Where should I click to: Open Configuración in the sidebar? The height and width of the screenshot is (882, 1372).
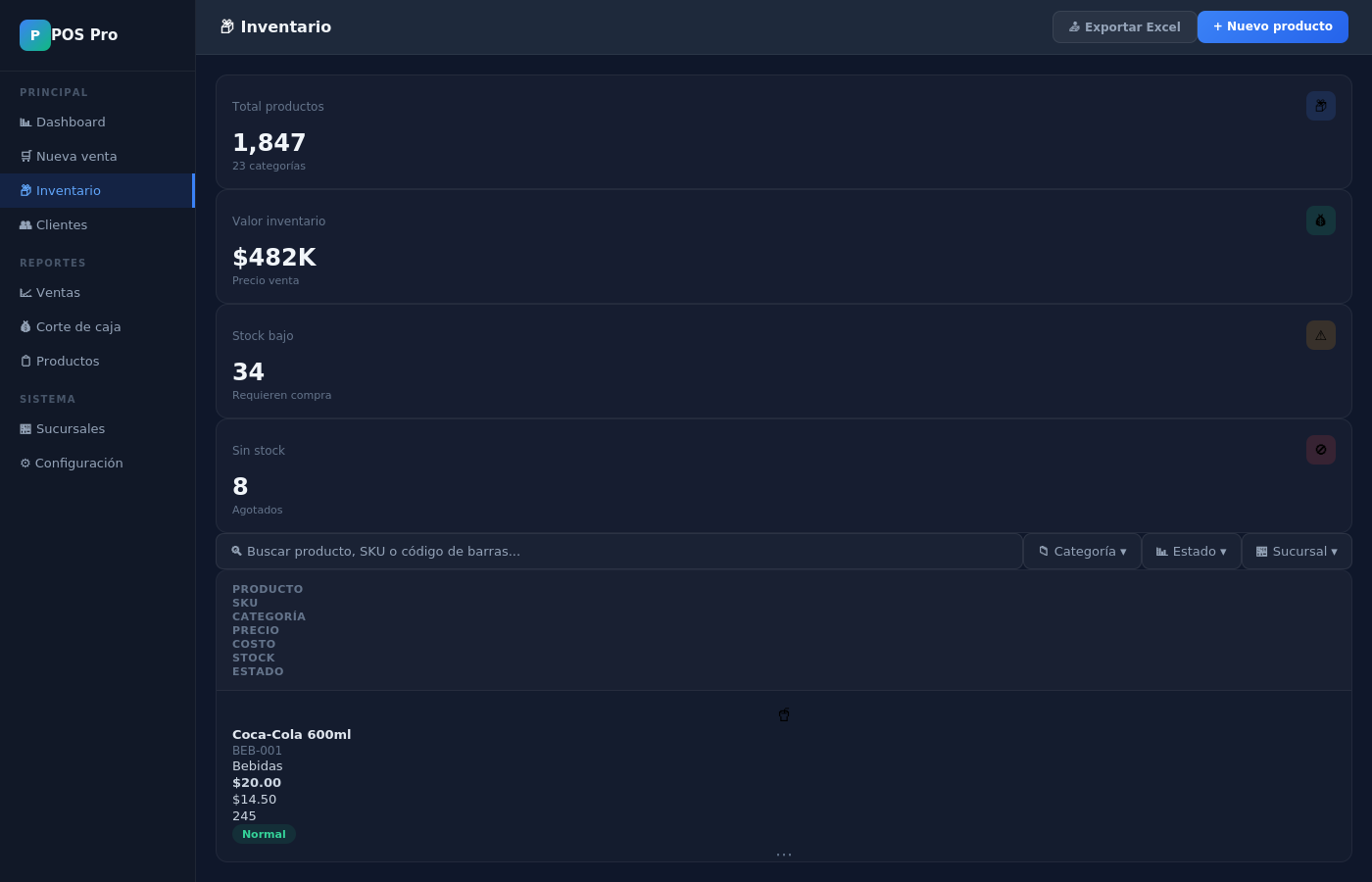[78, 463]
